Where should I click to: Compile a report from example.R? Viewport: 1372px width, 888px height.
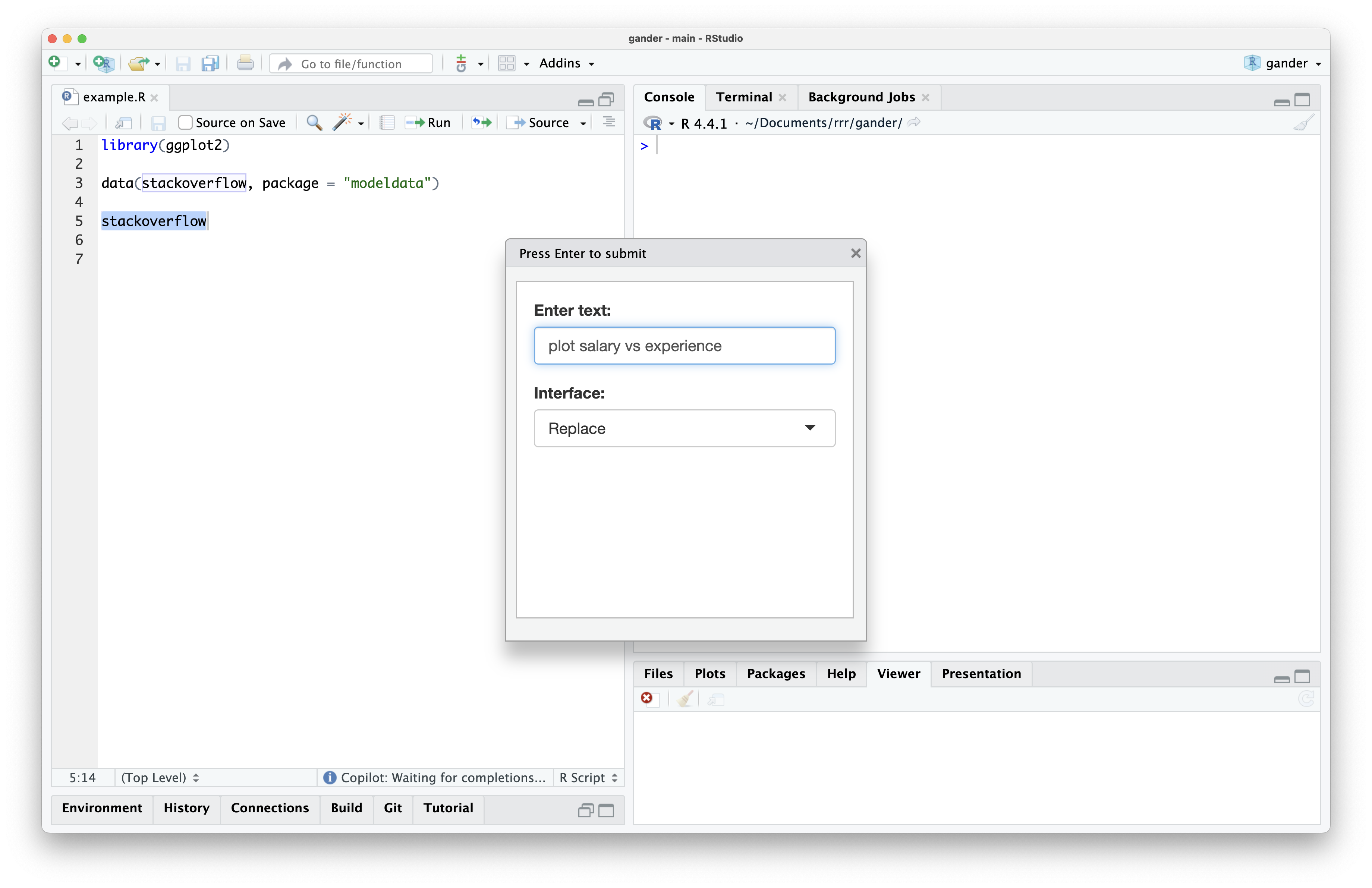point(386,122)
